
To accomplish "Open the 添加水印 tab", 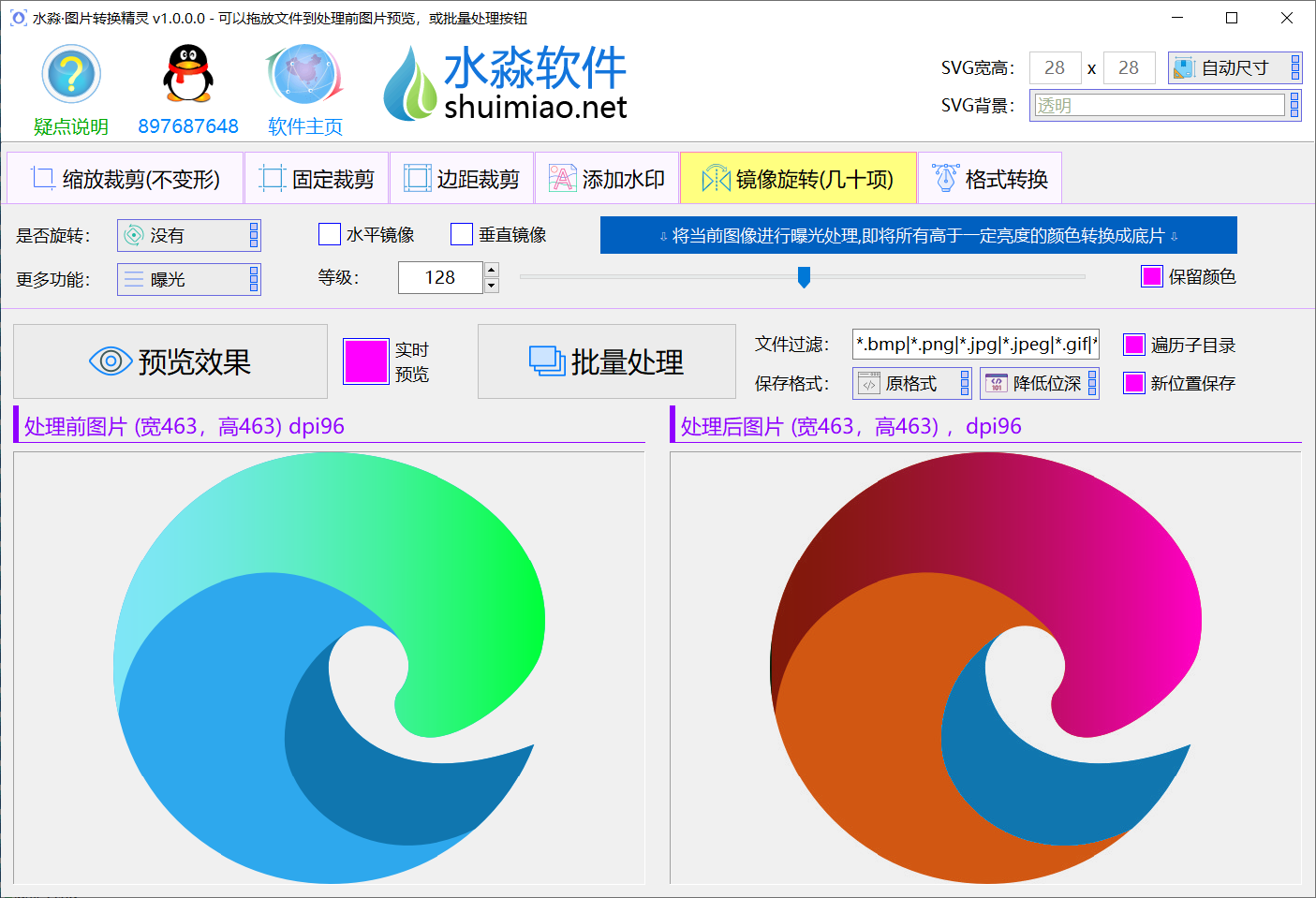I will coord(607,178).
